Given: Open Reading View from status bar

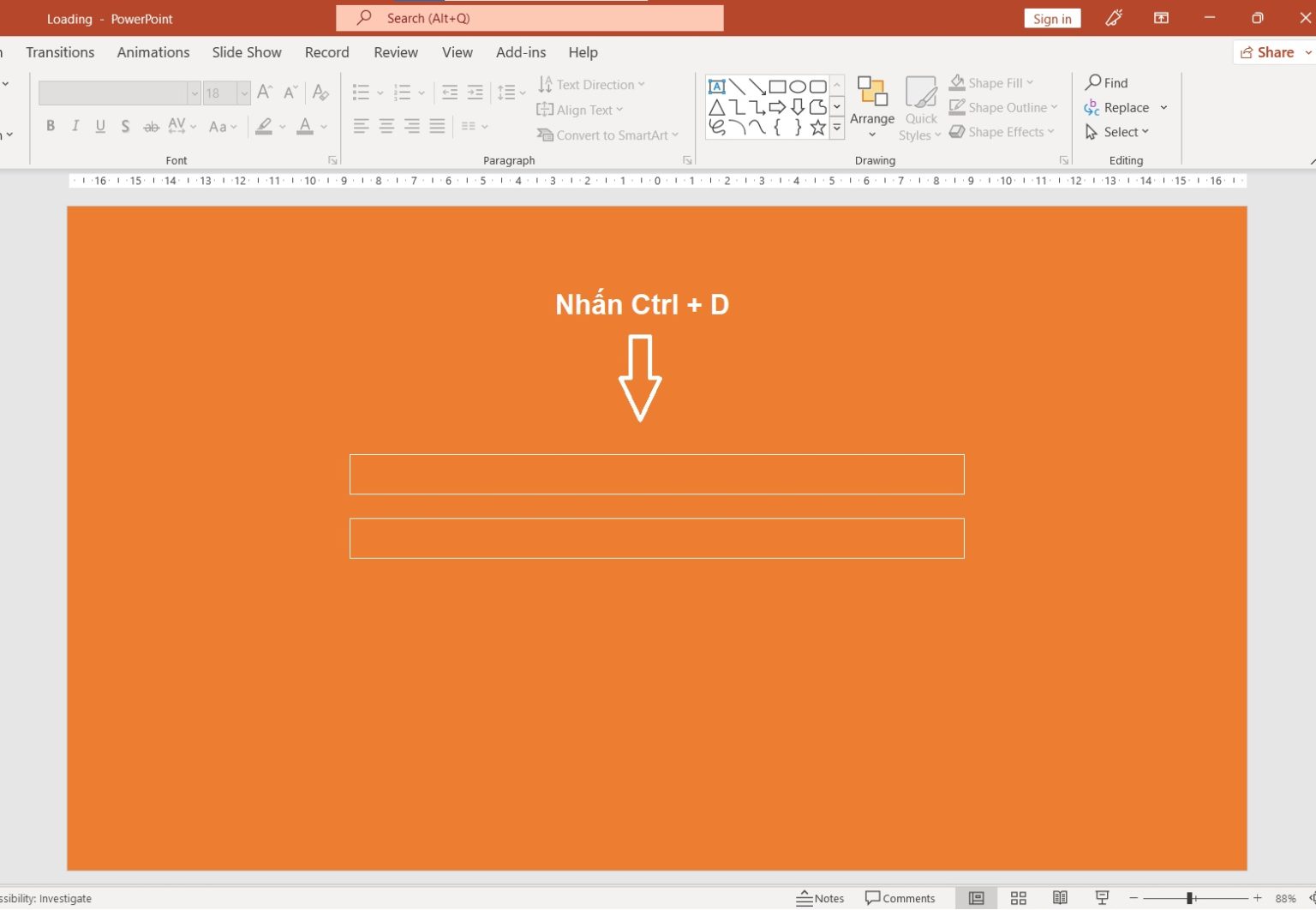Looking at the screenshot, I should tap(1060, 898).
